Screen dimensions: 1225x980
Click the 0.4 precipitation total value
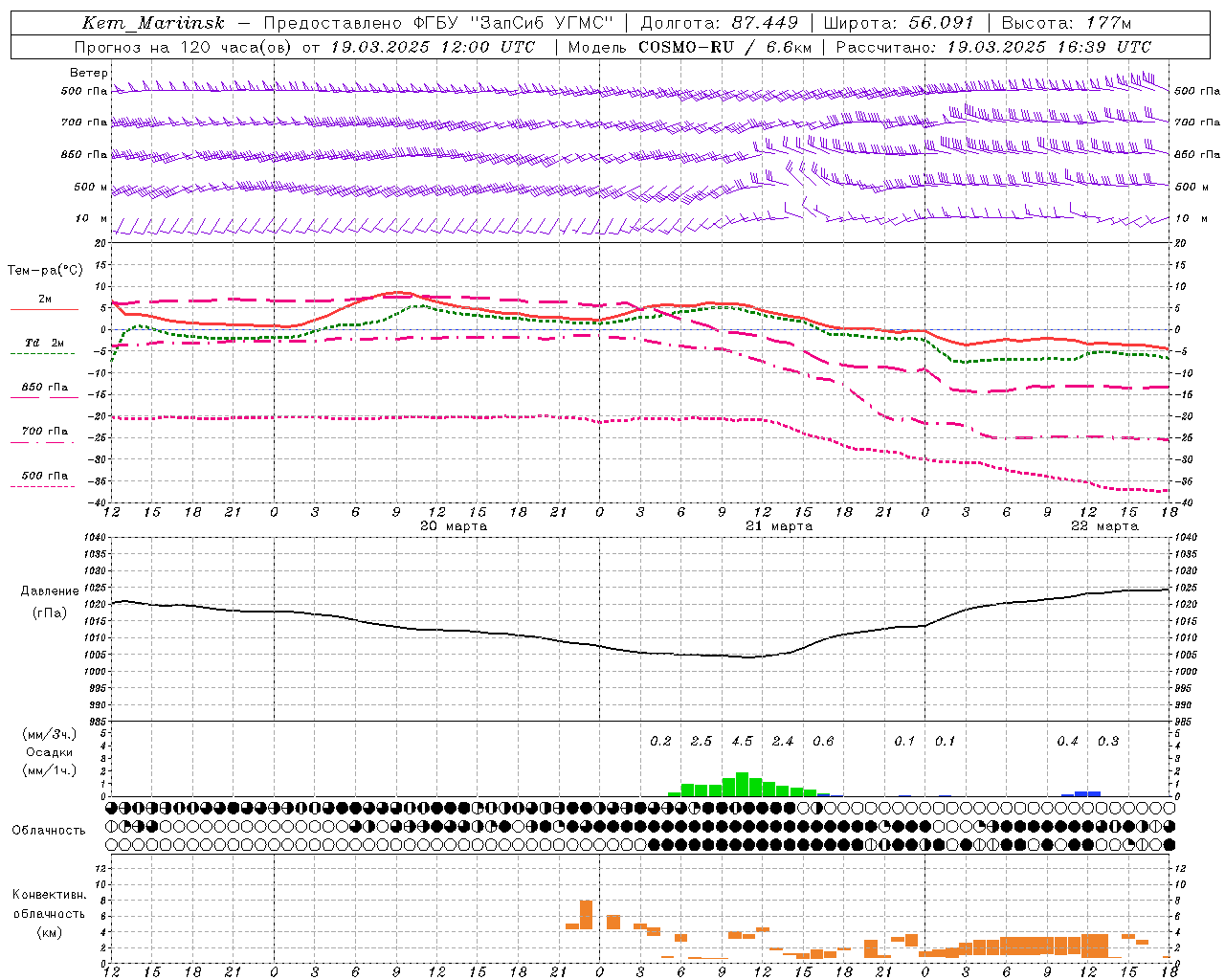point(1067,741)
